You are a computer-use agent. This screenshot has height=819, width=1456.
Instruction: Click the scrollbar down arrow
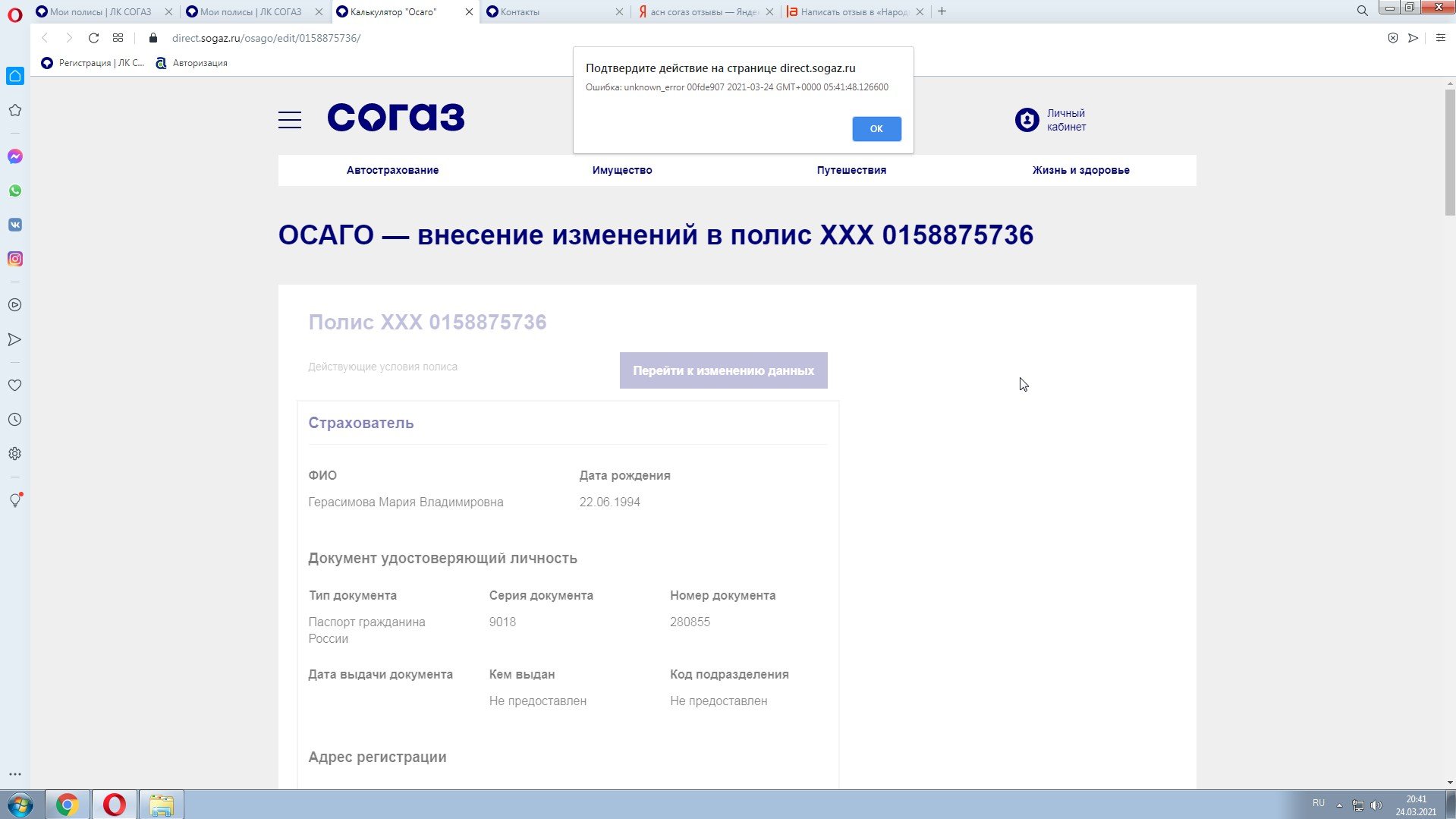[1449, 783]
